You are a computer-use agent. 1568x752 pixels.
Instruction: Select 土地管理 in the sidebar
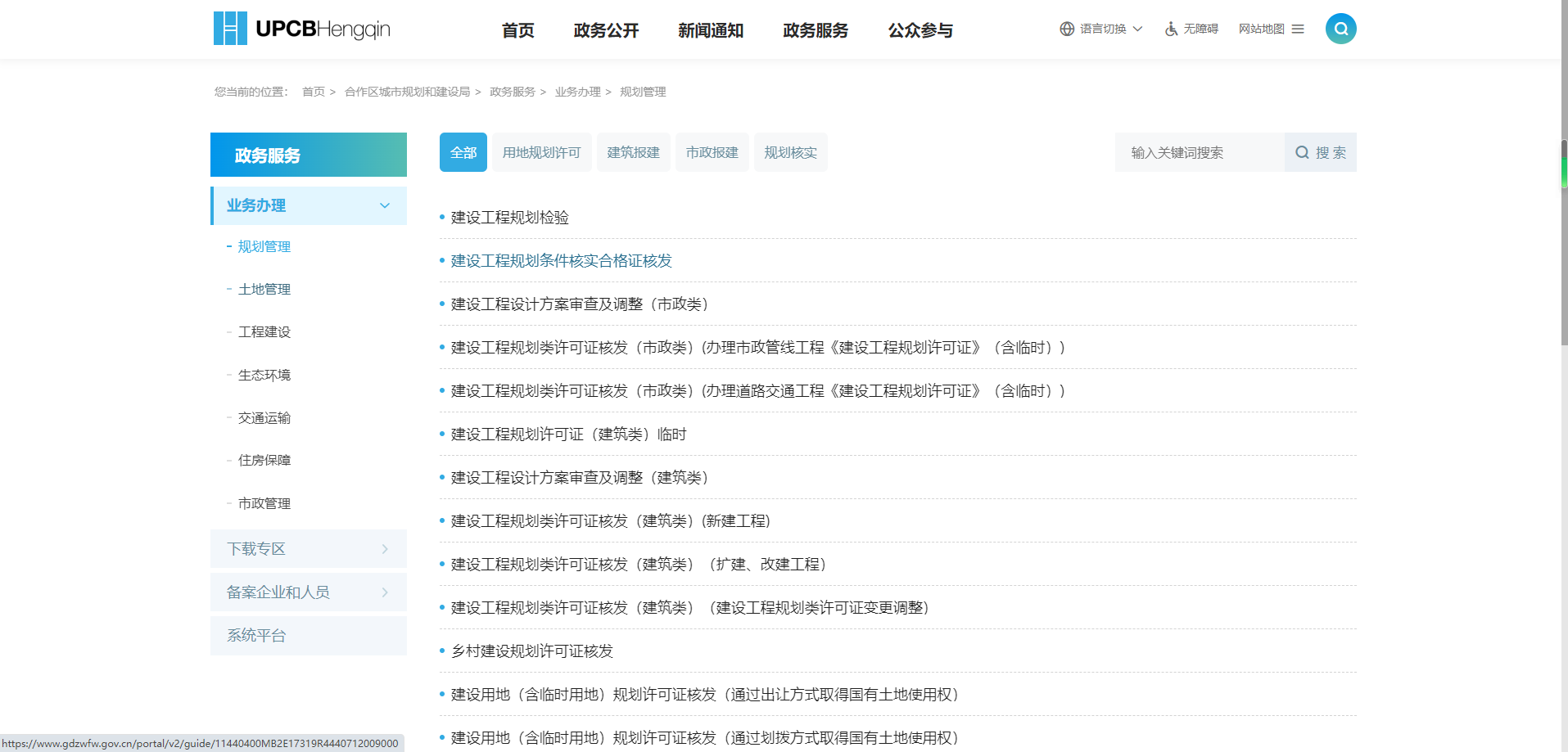click(264, 289)
